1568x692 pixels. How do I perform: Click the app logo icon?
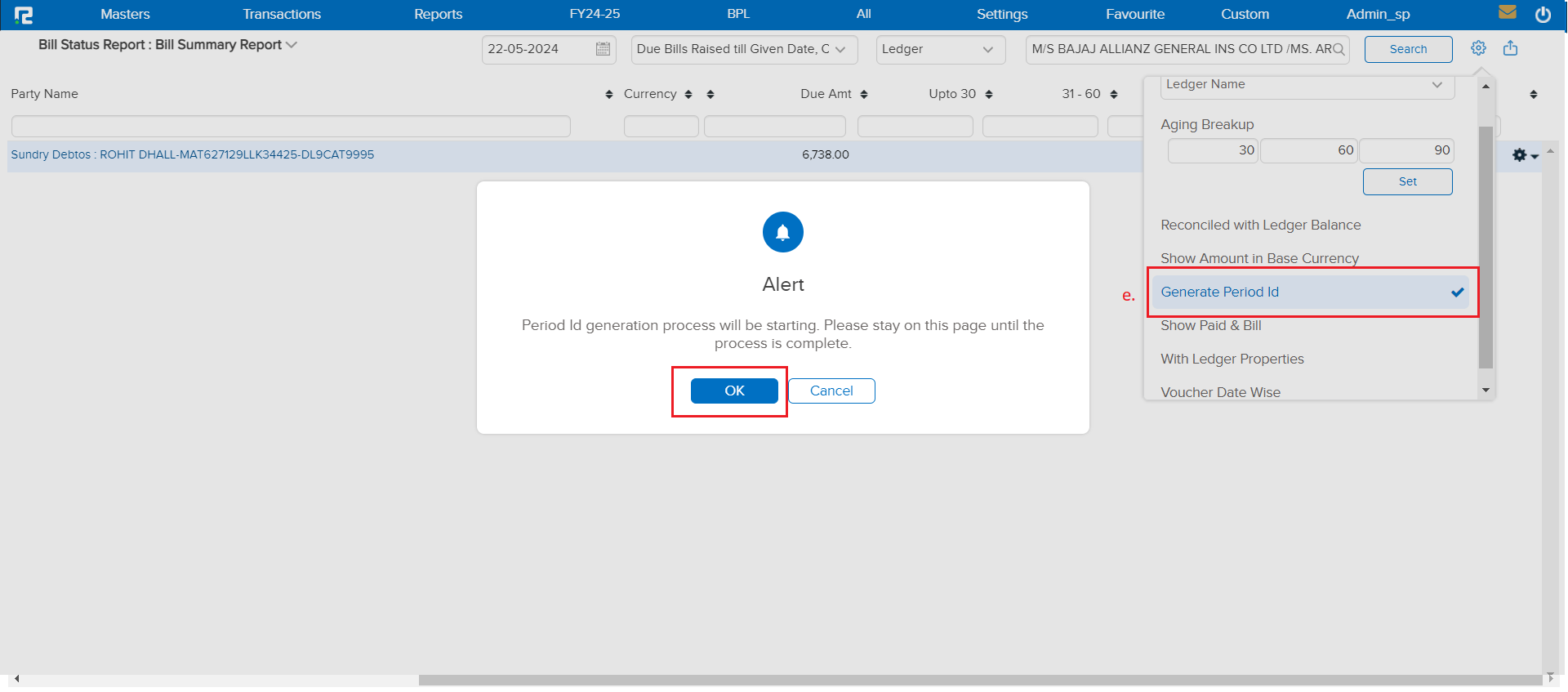pos(24,15)
